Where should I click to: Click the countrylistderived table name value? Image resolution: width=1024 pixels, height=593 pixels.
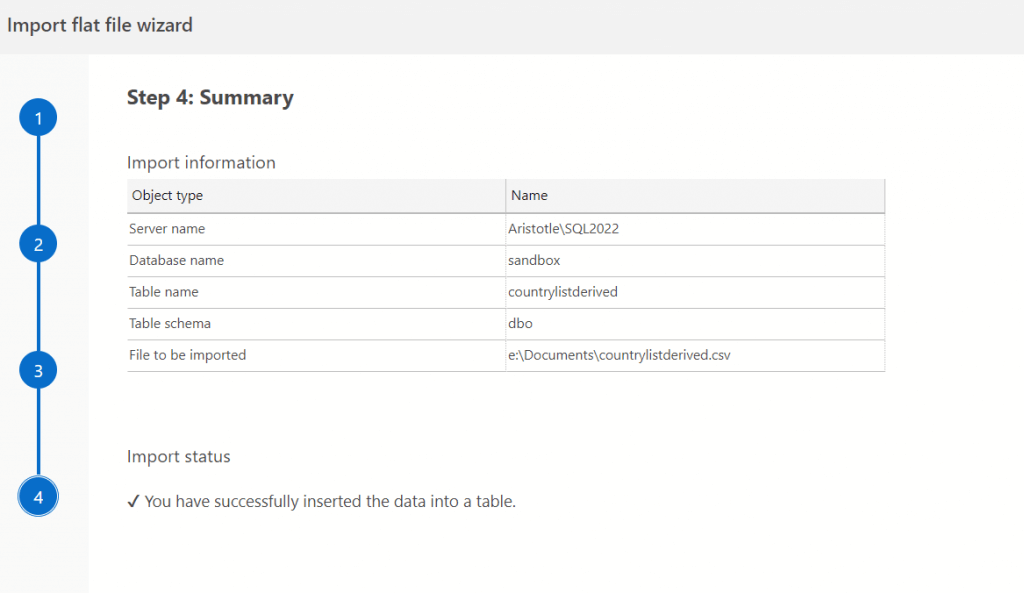click(563, 292)
